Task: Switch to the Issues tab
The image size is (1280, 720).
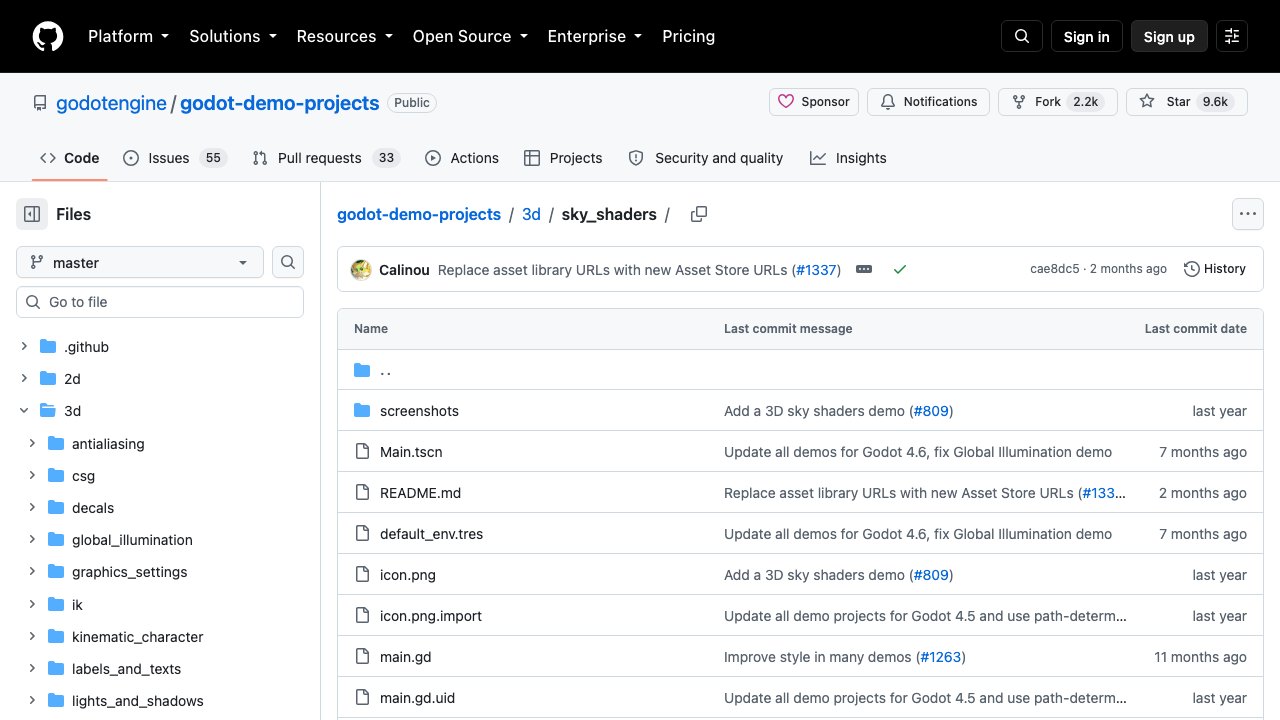Action: 175,158
